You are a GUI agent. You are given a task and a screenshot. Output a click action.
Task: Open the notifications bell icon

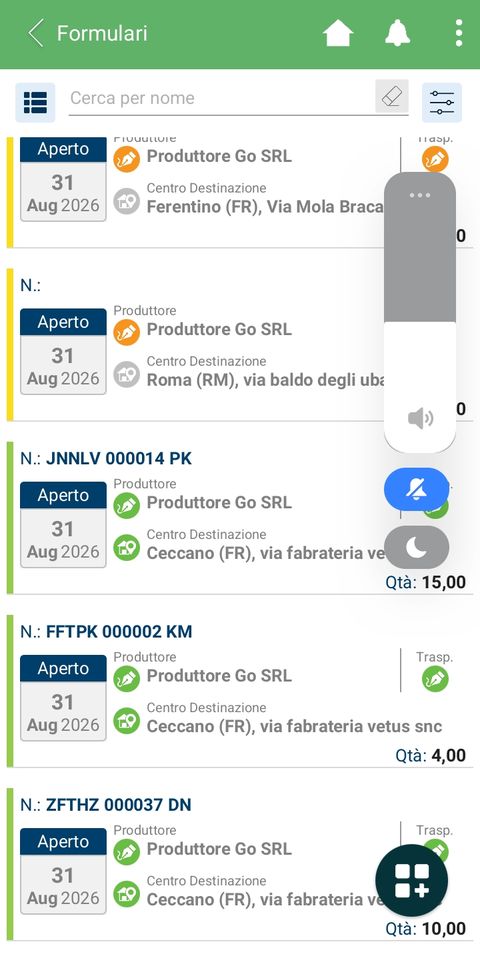(x=398, y=33)
